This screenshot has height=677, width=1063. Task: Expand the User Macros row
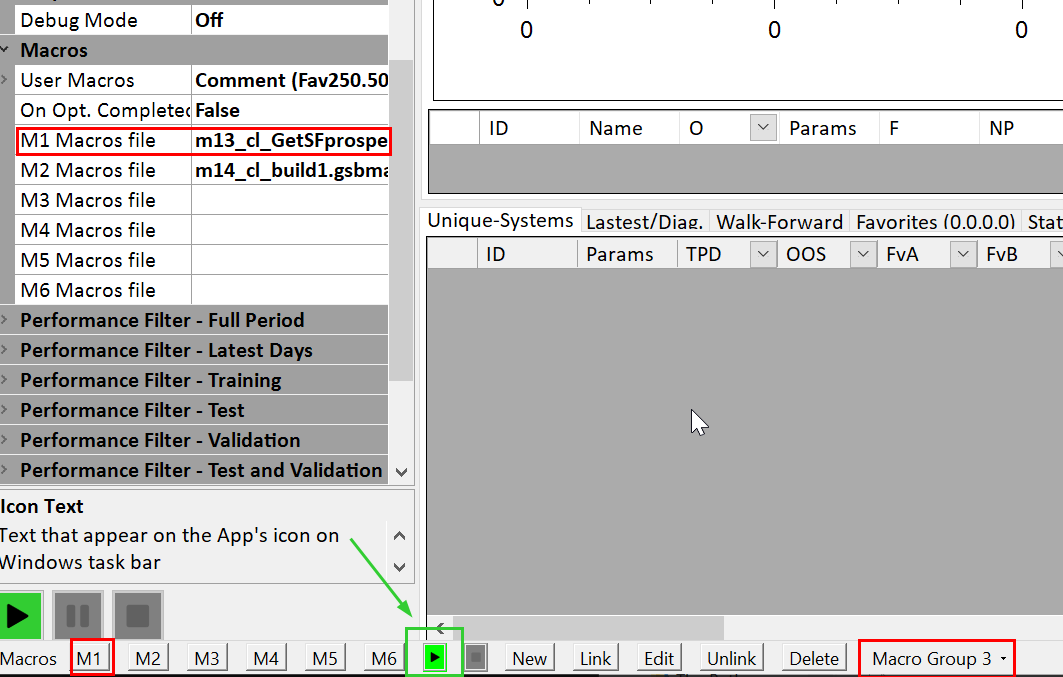pyautogui.click(x=6, y=80)
